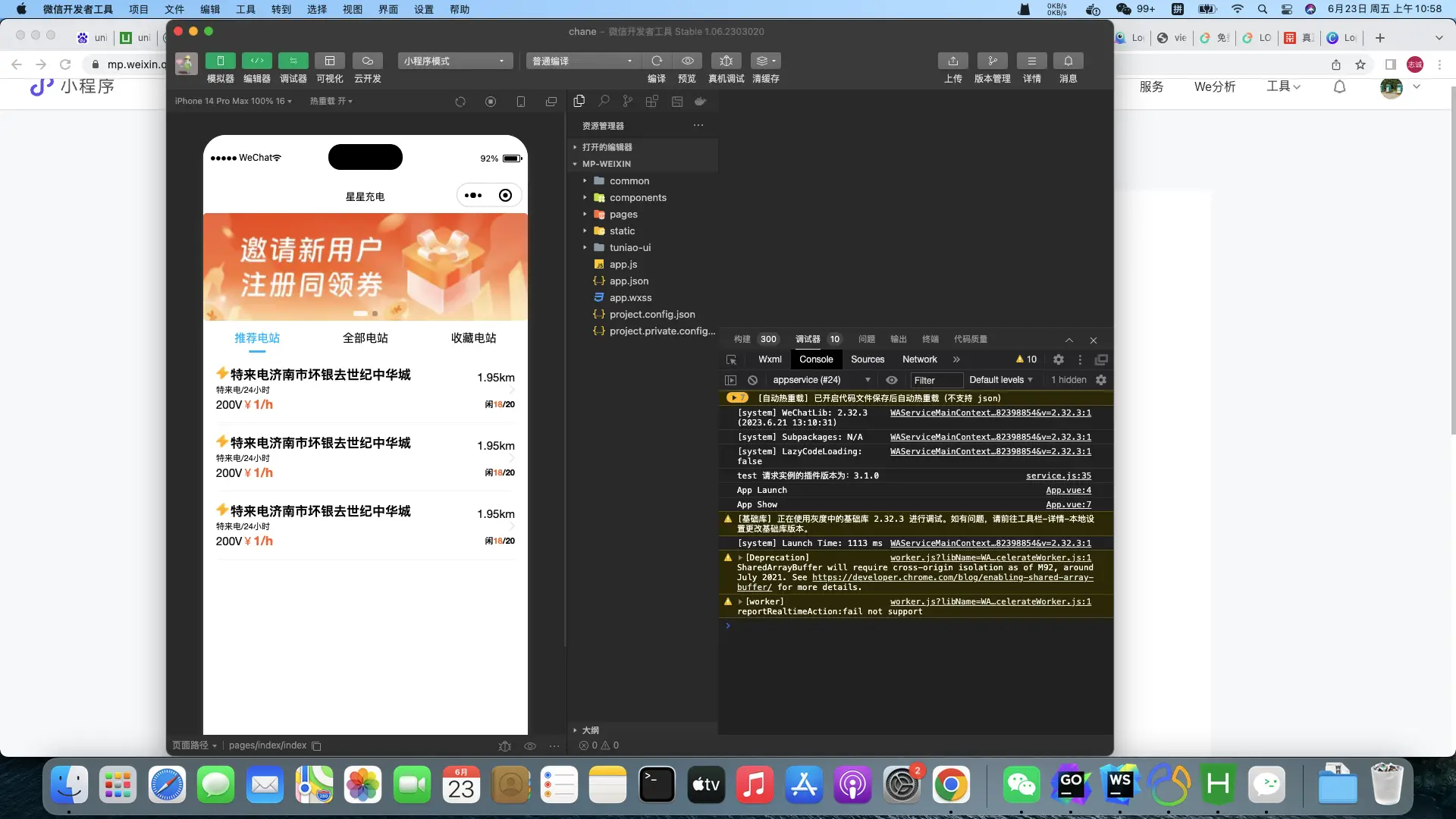Open the 详情 details icon
The image size is (1456, 819).
(x=1031, y=61)
